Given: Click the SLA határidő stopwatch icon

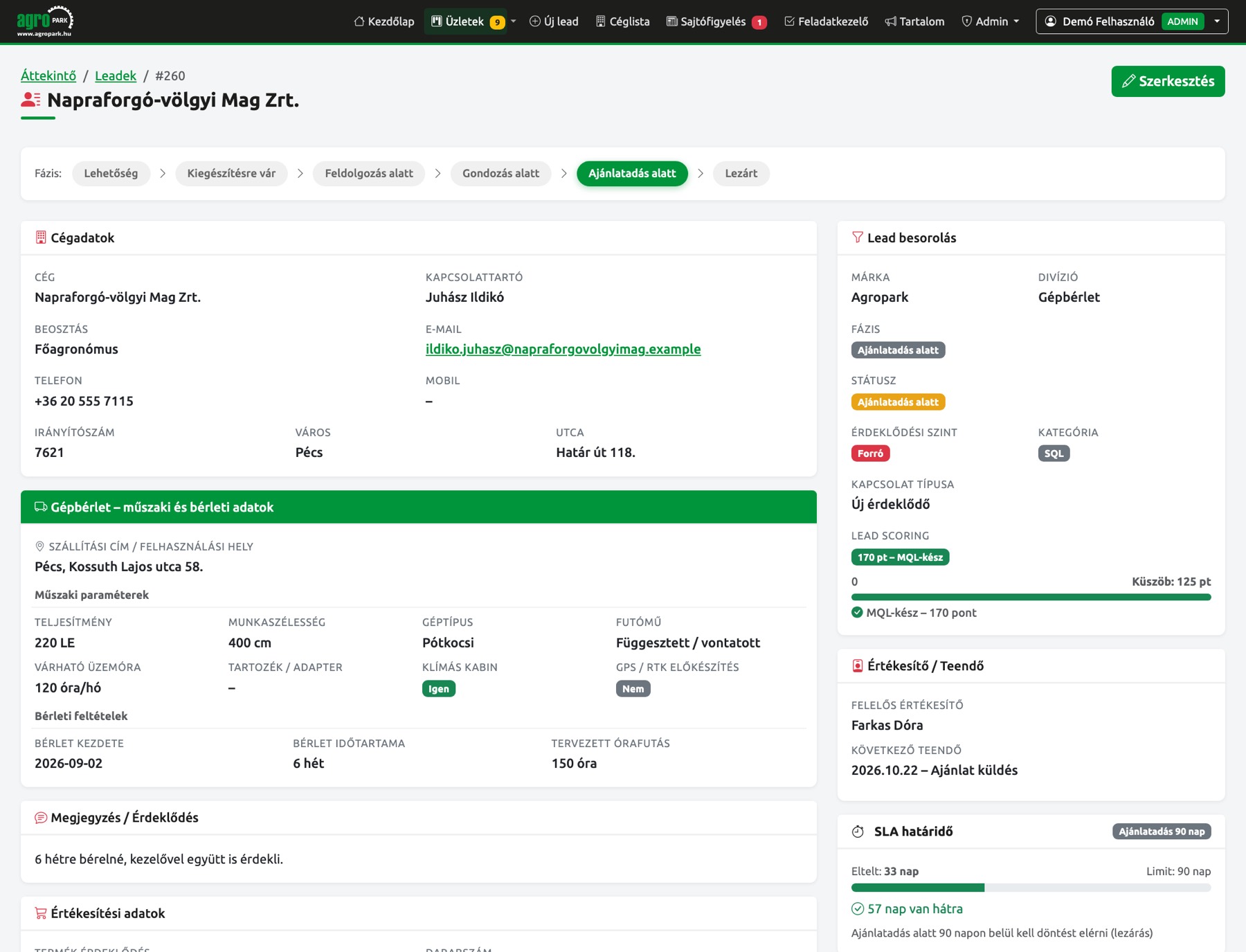Looking at the screenshot, I should coord(858,832).
